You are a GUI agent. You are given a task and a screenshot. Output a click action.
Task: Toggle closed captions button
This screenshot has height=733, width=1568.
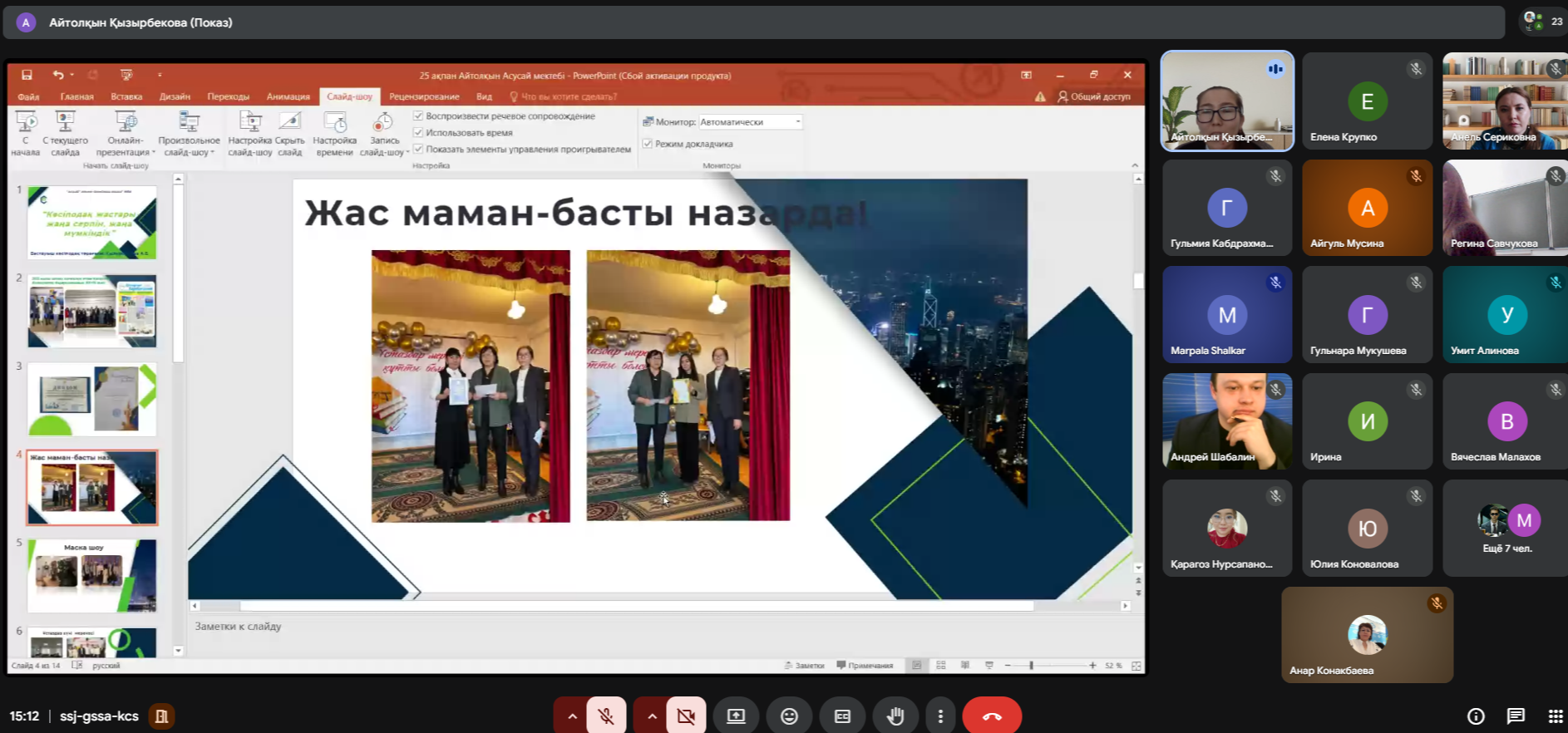842,716
